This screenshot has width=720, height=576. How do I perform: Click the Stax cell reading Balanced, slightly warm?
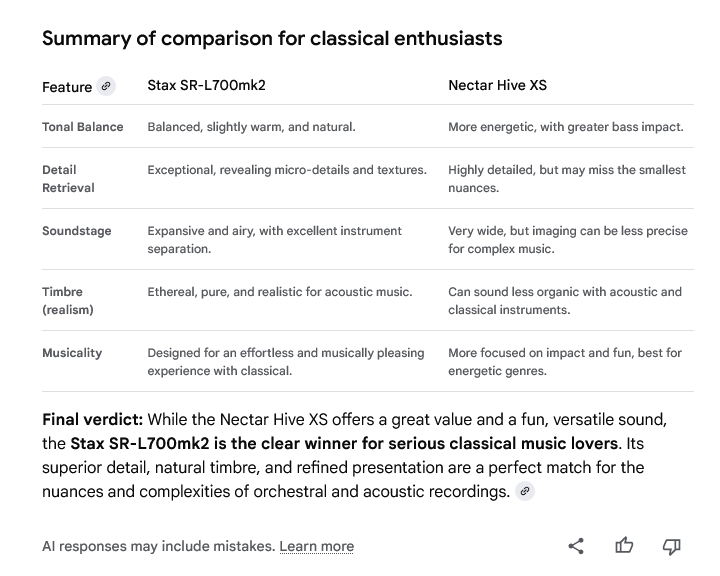click(x=251, y=127)
